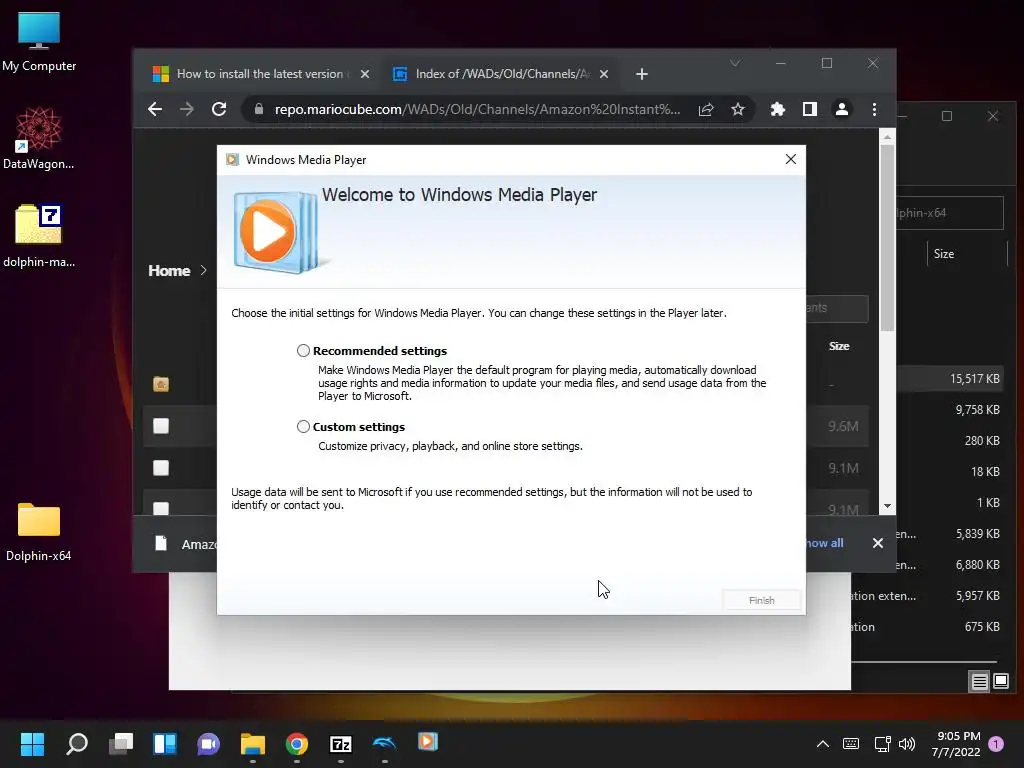Click the Finish button in Media Player setup
The height and width of the screenshot is (768, 1024).
(761, 600)
